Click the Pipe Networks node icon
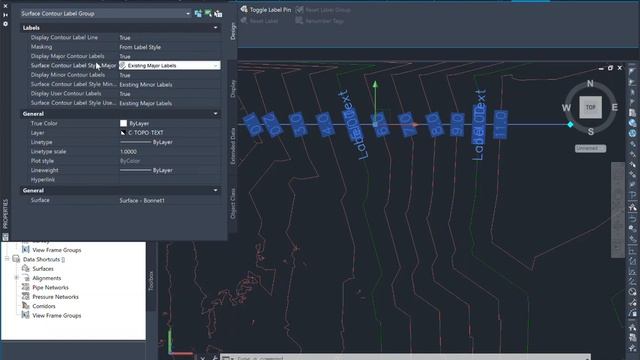Screen dimensions: 640x360 26,287
